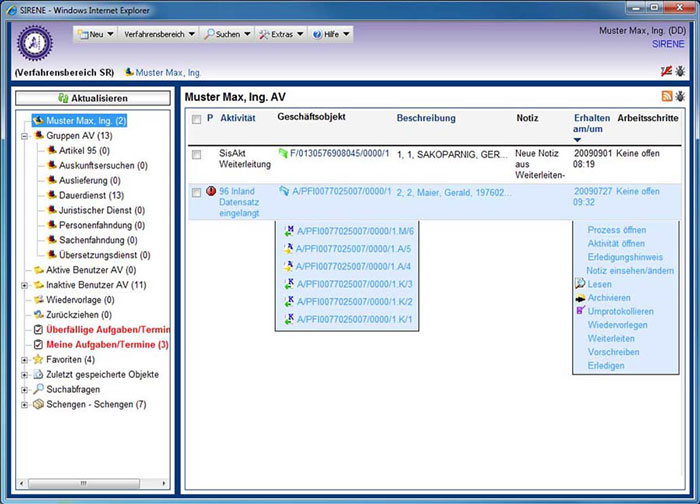The height and width of the screenshot is (504, 700).
Task: Click the Umprotokollieren icon
Action: click(580, 312)
